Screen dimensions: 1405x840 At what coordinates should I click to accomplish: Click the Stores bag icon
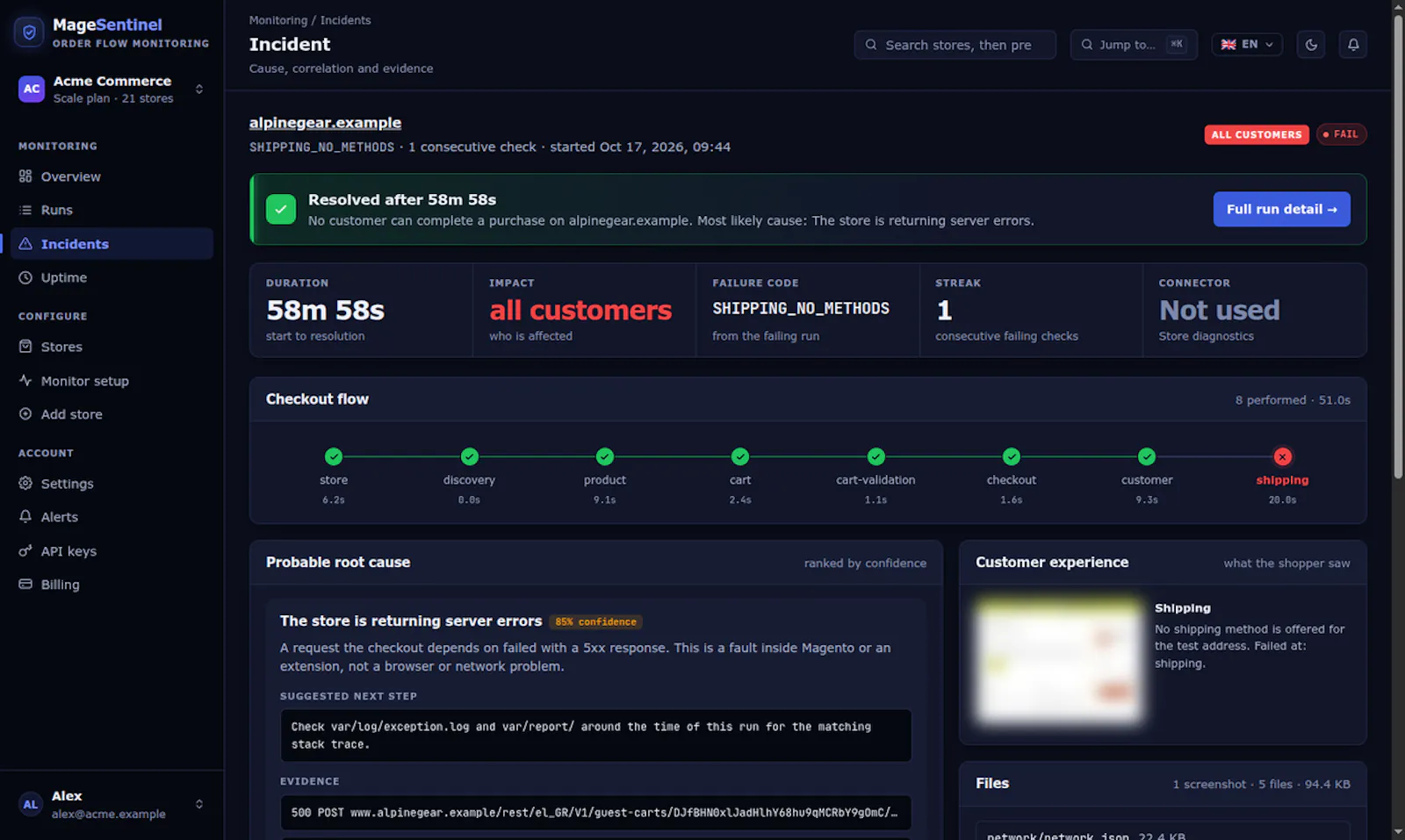(x=25, y=347)
